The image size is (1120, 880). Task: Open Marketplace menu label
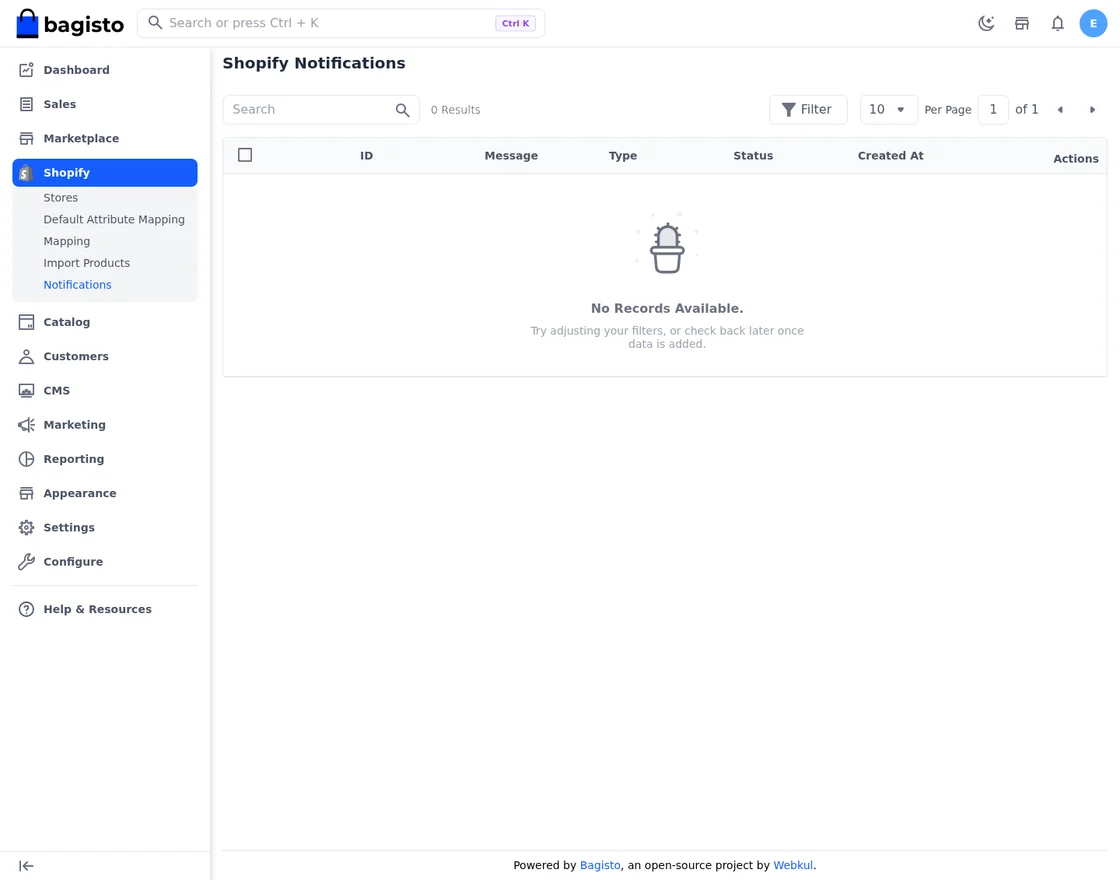click(81, 139)
